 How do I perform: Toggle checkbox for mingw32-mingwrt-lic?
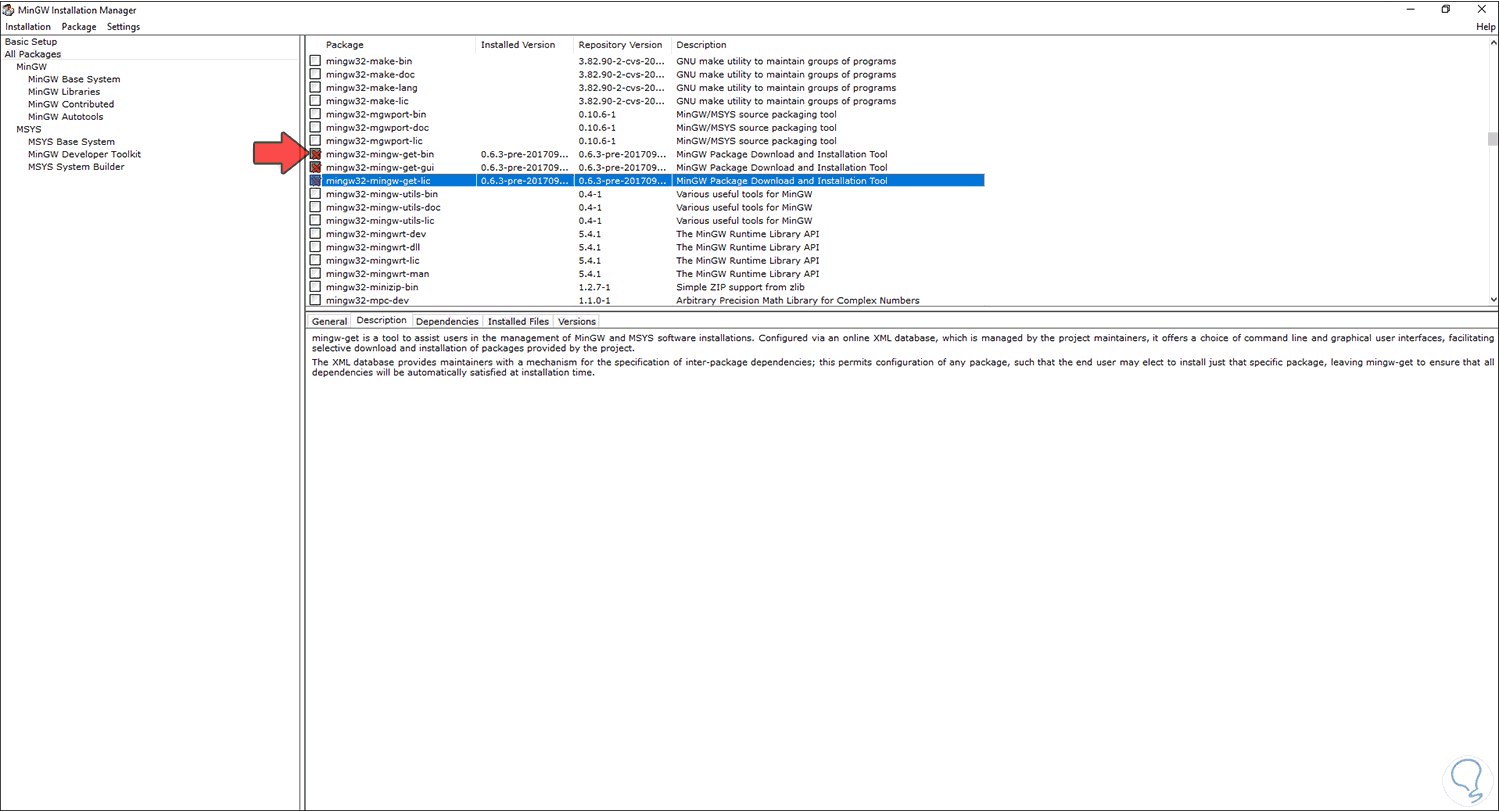click(x=315, y=260)
